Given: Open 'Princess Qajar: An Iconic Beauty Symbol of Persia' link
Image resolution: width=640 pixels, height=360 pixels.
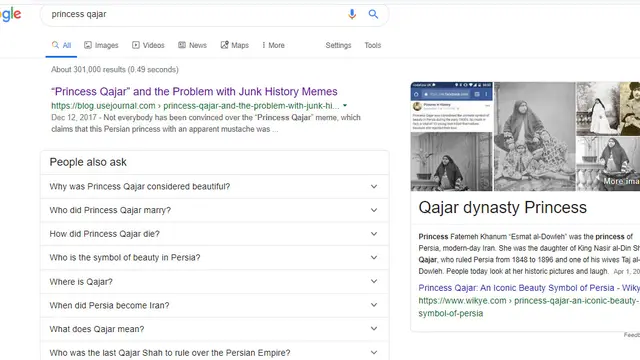Looking at the screenshot, I should tap(529, 288).
